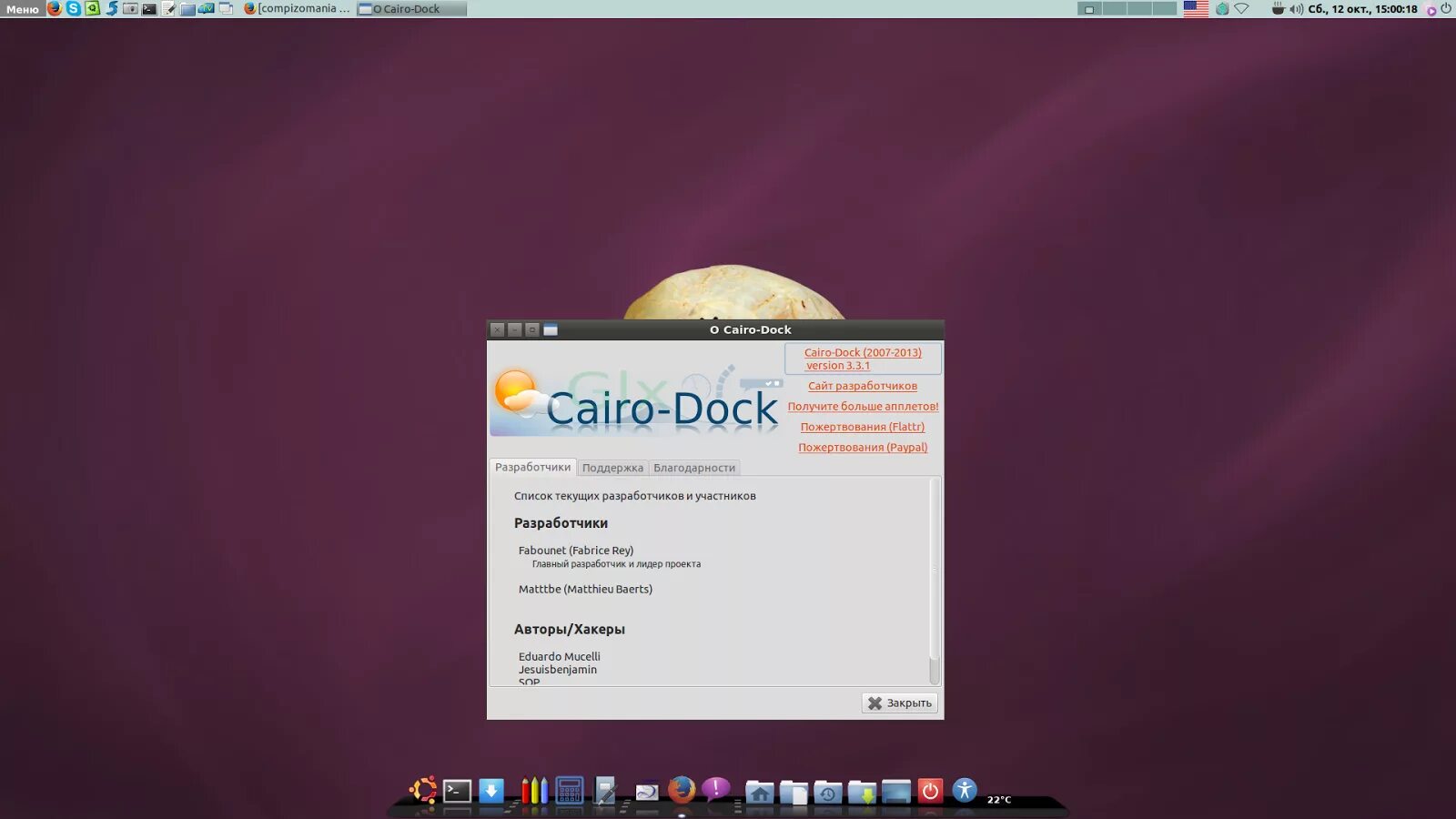
Task: Open Skype from the top panel
Action: coord(74,8)
